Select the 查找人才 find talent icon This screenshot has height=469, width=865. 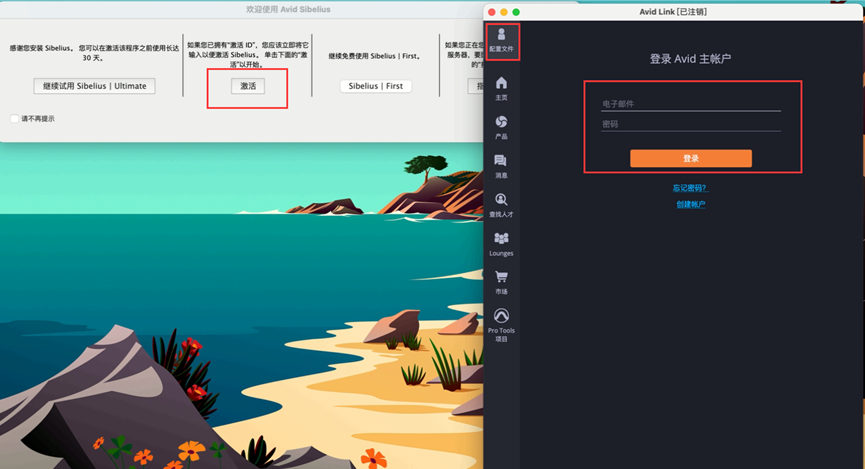pos(501,205)
